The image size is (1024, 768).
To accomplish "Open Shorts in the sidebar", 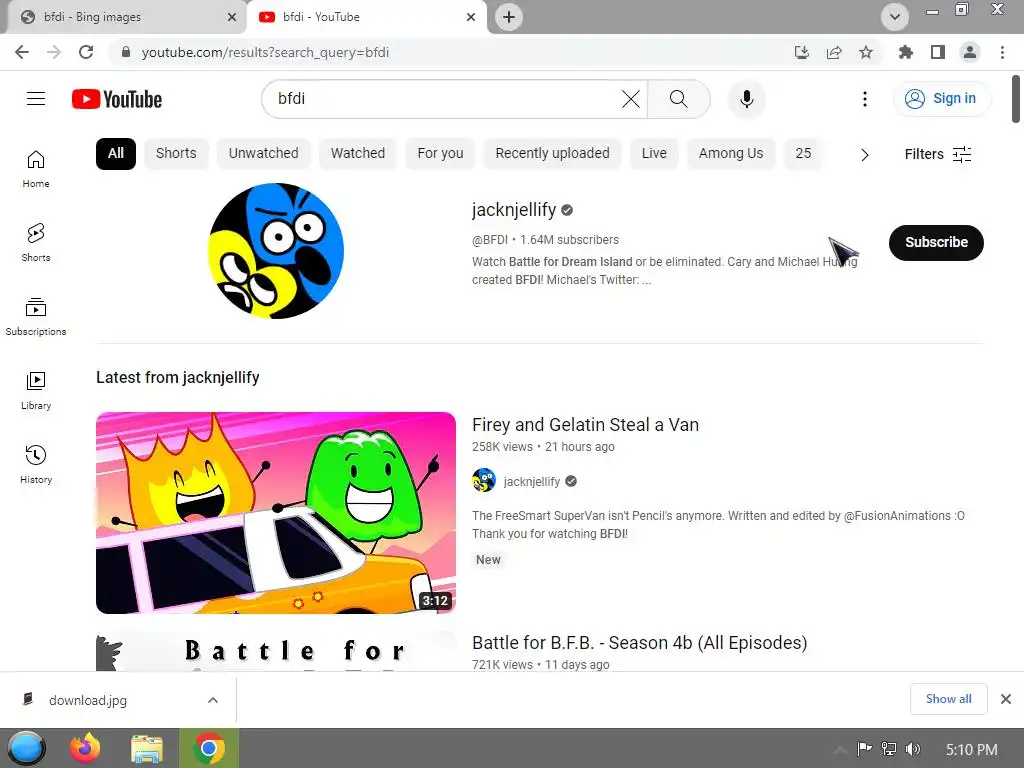I will point(36,243).
